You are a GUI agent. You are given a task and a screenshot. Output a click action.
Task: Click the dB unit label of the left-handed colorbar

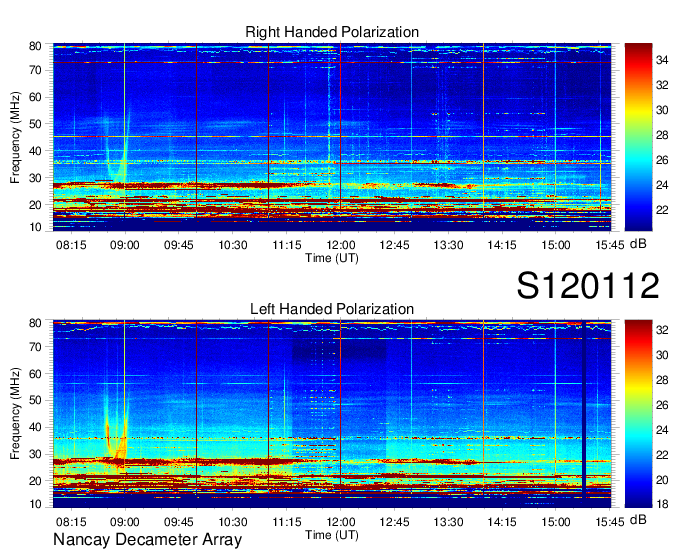638,519
